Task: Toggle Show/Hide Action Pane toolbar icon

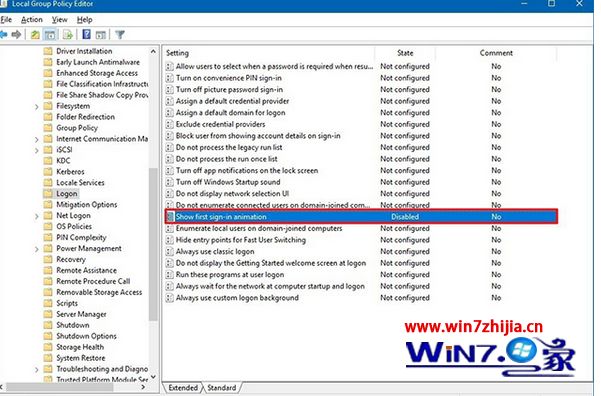Action: pos(101,35)
